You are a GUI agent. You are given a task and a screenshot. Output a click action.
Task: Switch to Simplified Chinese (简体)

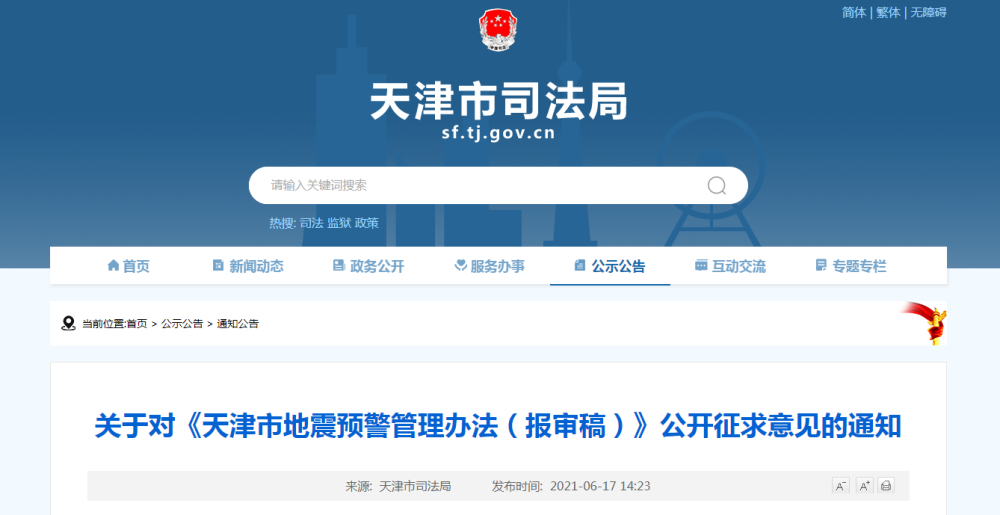[x=854, y=13]
